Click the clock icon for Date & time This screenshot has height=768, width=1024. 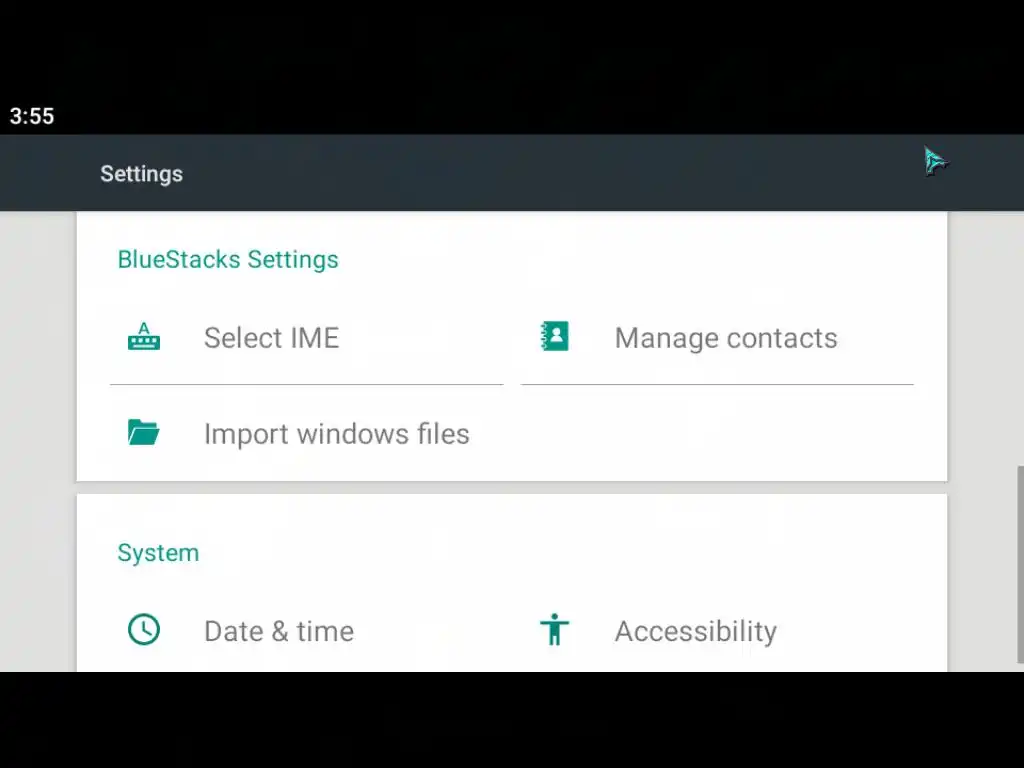point(144,630)
